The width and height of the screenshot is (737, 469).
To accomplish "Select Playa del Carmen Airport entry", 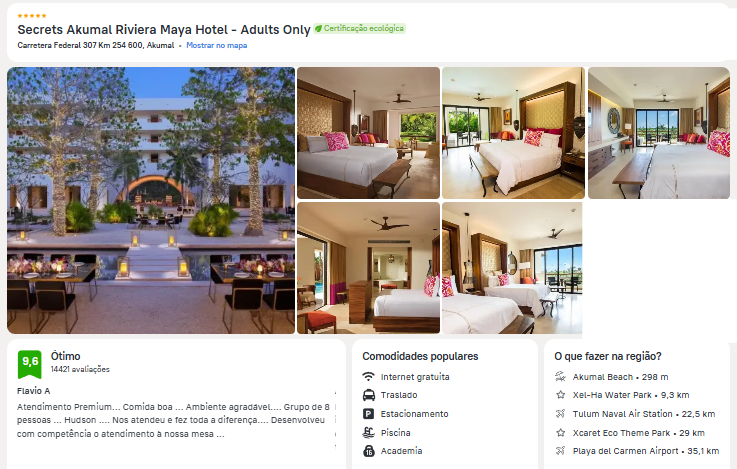I will pyautogui.click(x=637, y=451).
